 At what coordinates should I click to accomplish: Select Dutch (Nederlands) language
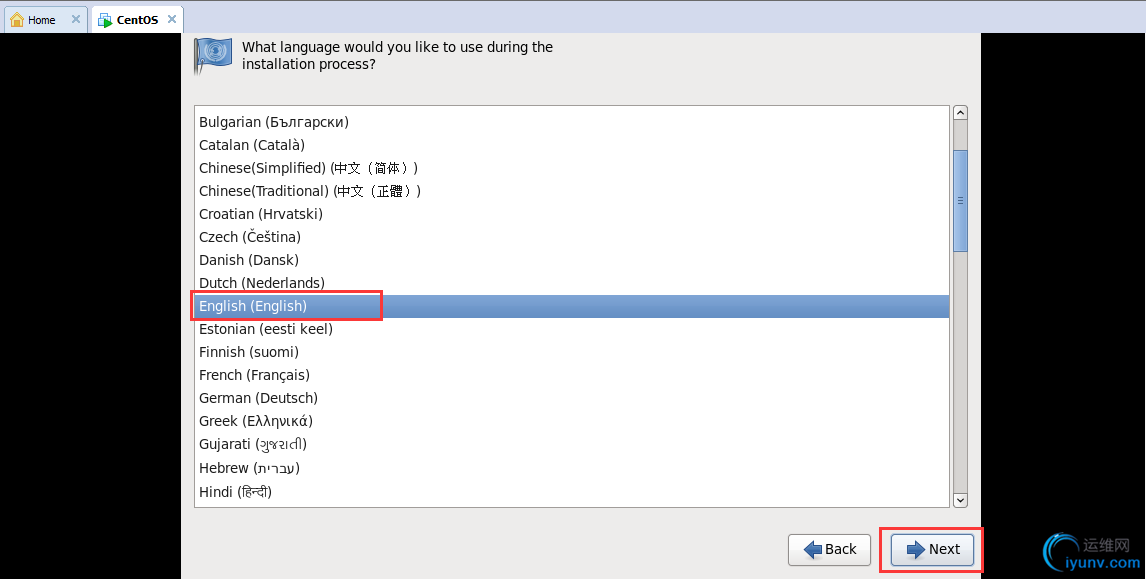pos(261,283)
